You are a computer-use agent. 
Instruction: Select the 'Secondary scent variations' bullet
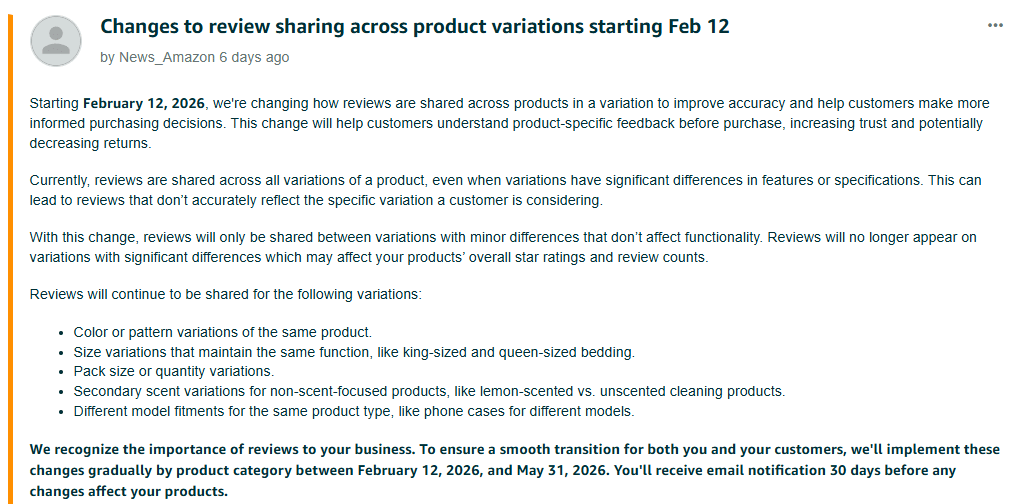pyautogui.click(x=429, y=391)
